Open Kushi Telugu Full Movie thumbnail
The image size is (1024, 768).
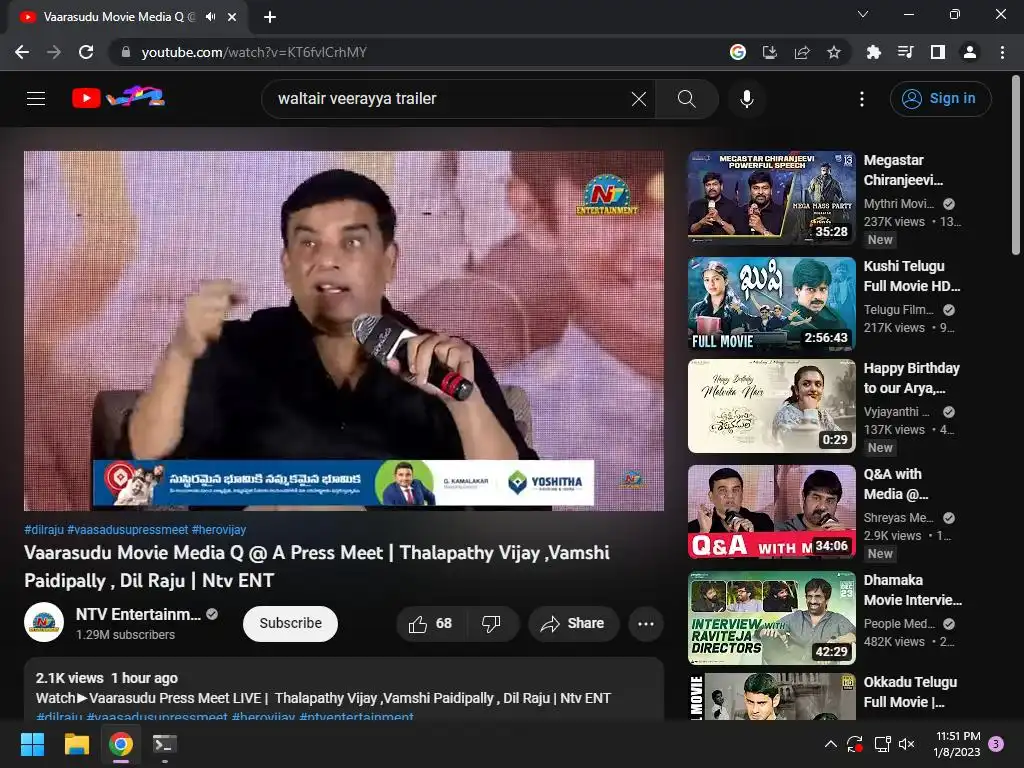coord(771,304)
